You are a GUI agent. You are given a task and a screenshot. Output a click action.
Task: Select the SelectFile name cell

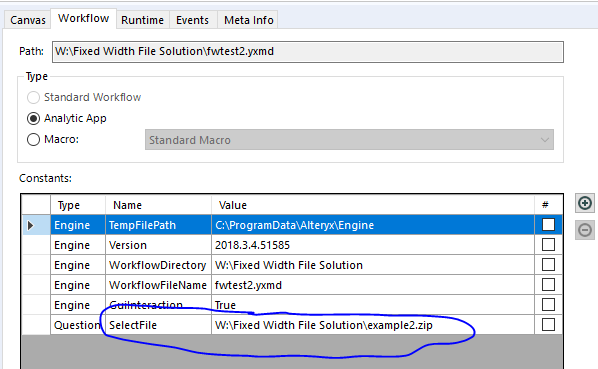pos(158,325)
